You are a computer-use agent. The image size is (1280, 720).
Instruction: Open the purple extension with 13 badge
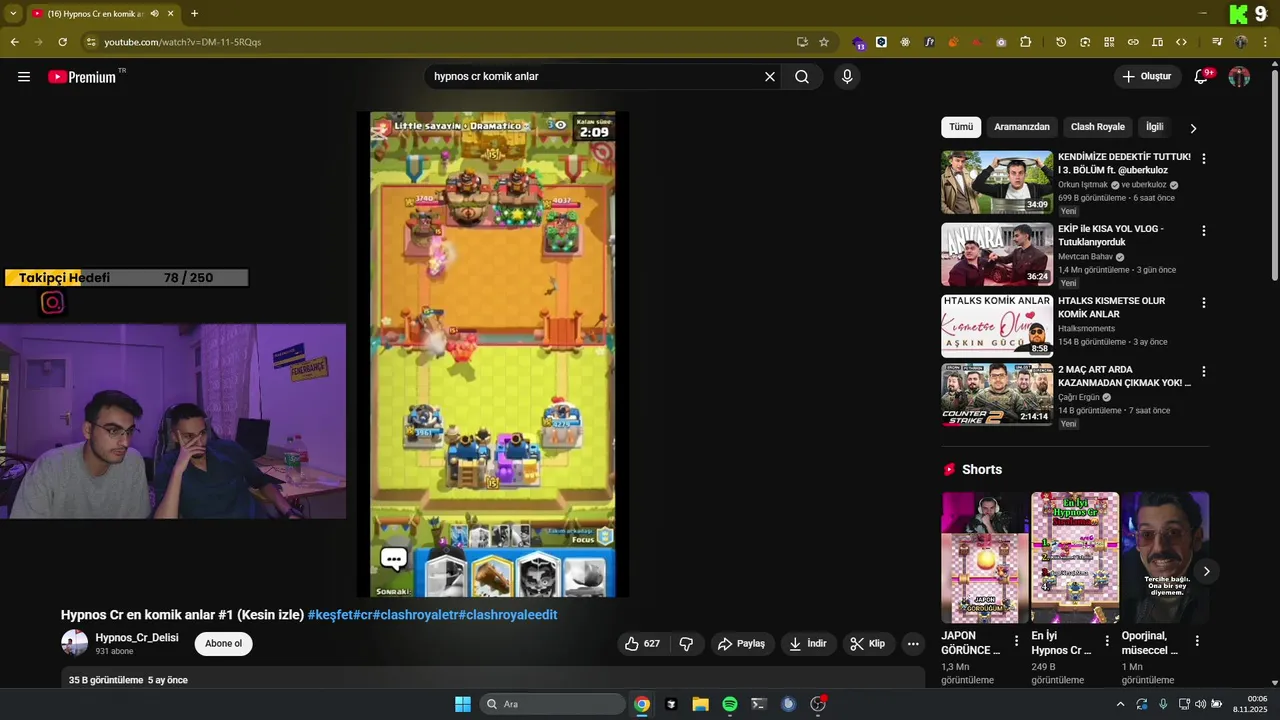[858, 42]
